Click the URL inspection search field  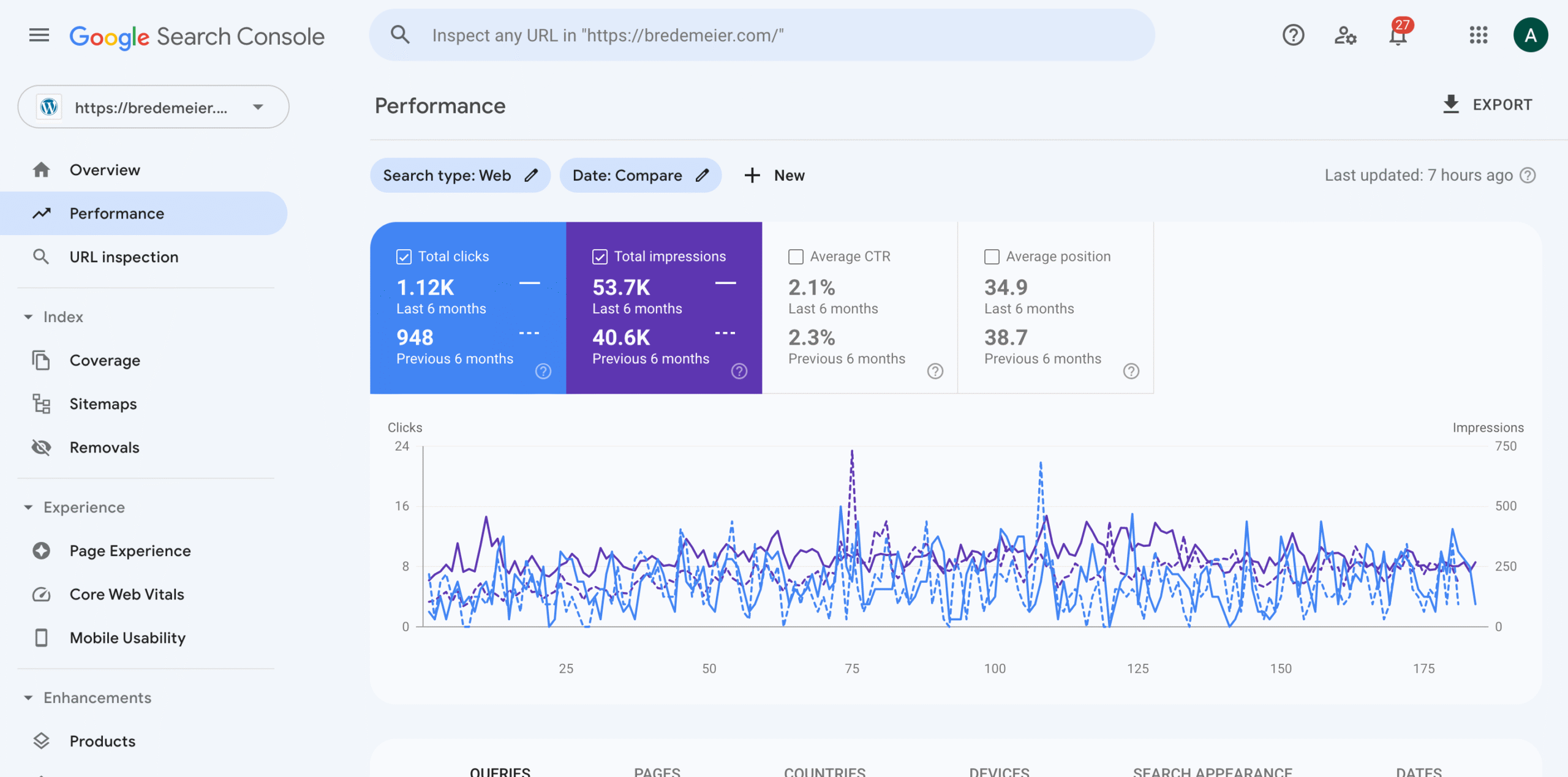coord(761,35)
